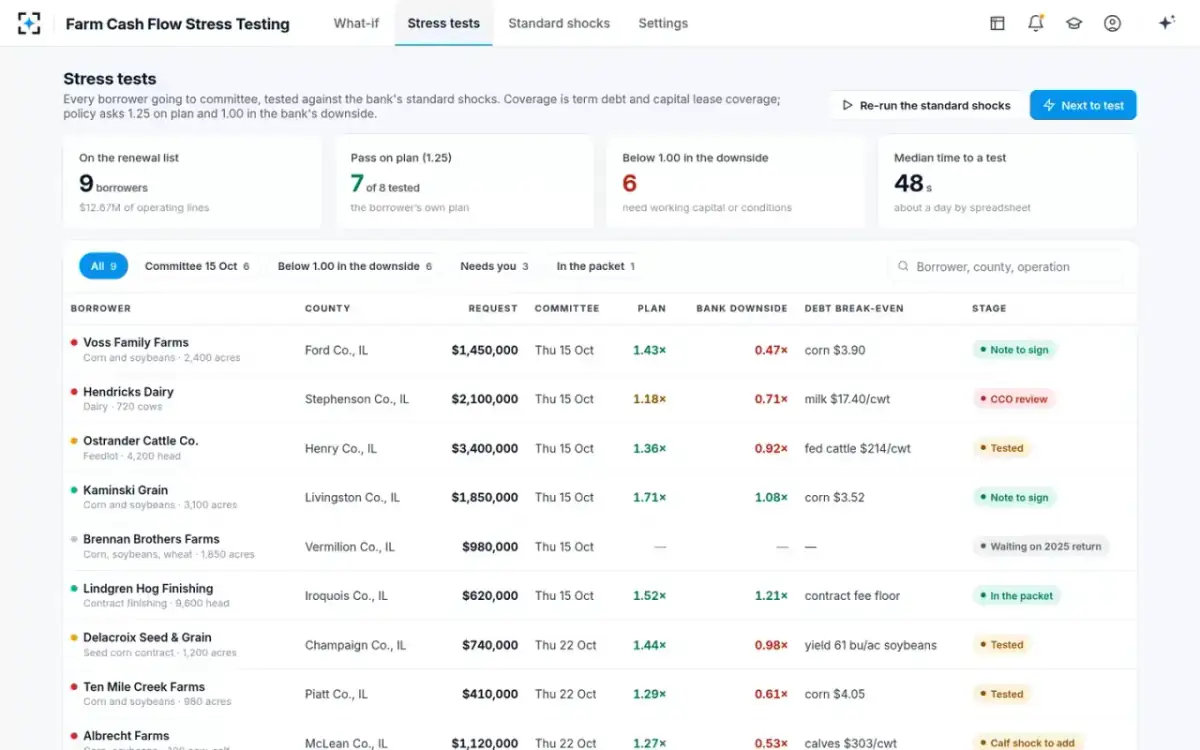Go to the Settings tab
Image resolution: width=1200 pixels, height=750 pixels.
pos(663,23)
